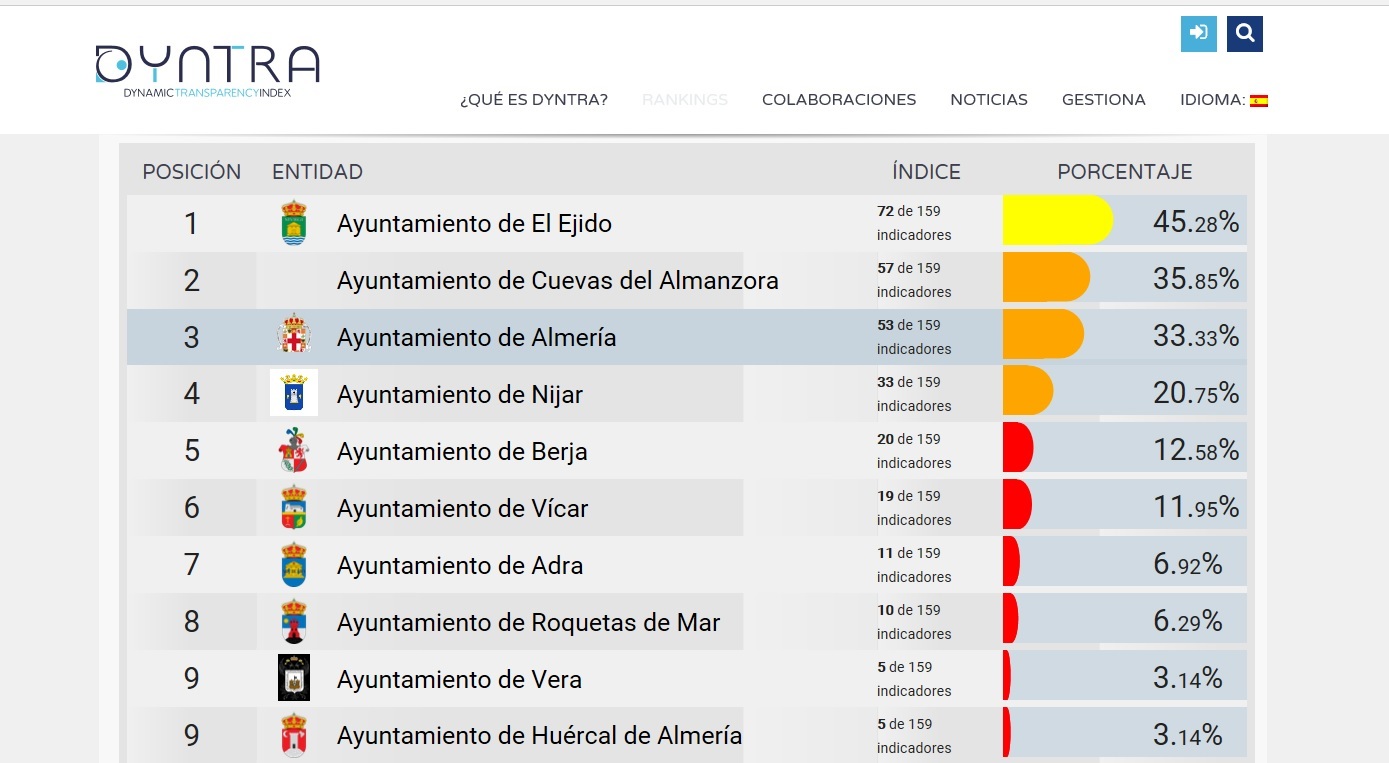Click the red 11.95% progress bar

click(1017, 505)
